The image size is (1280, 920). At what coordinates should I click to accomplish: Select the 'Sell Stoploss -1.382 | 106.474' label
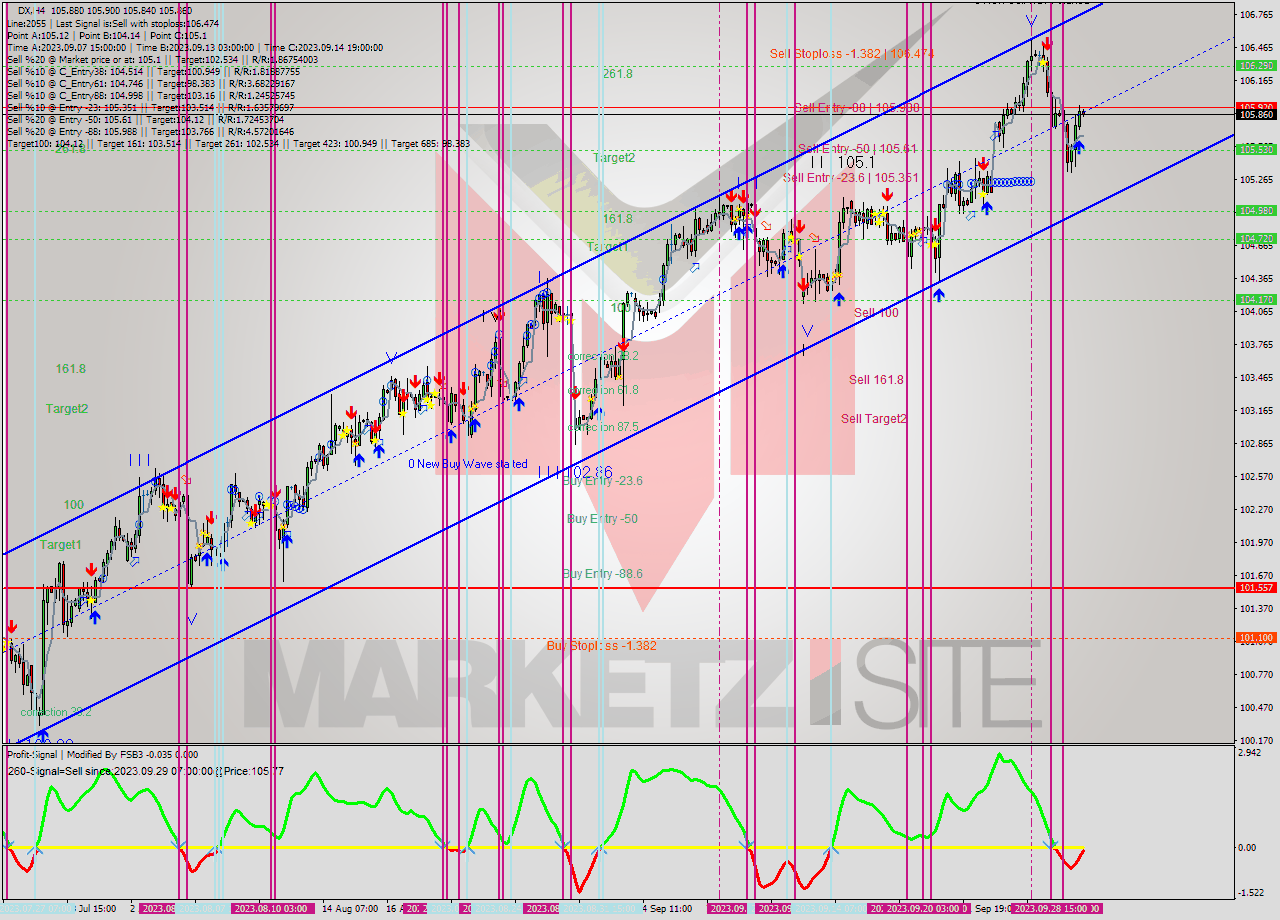point(852,53)
